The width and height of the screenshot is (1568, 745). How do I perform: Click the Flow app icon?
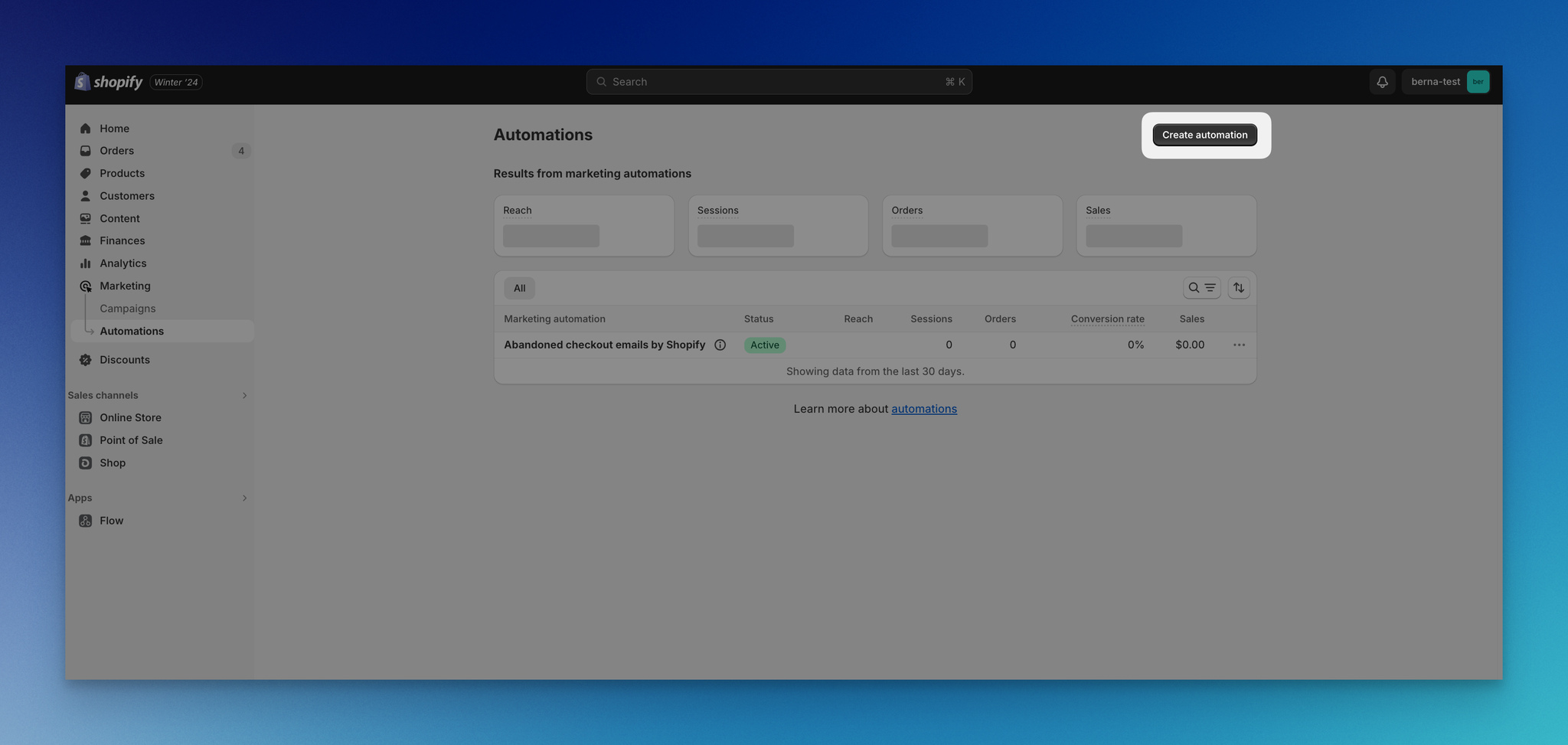point(85,521)
